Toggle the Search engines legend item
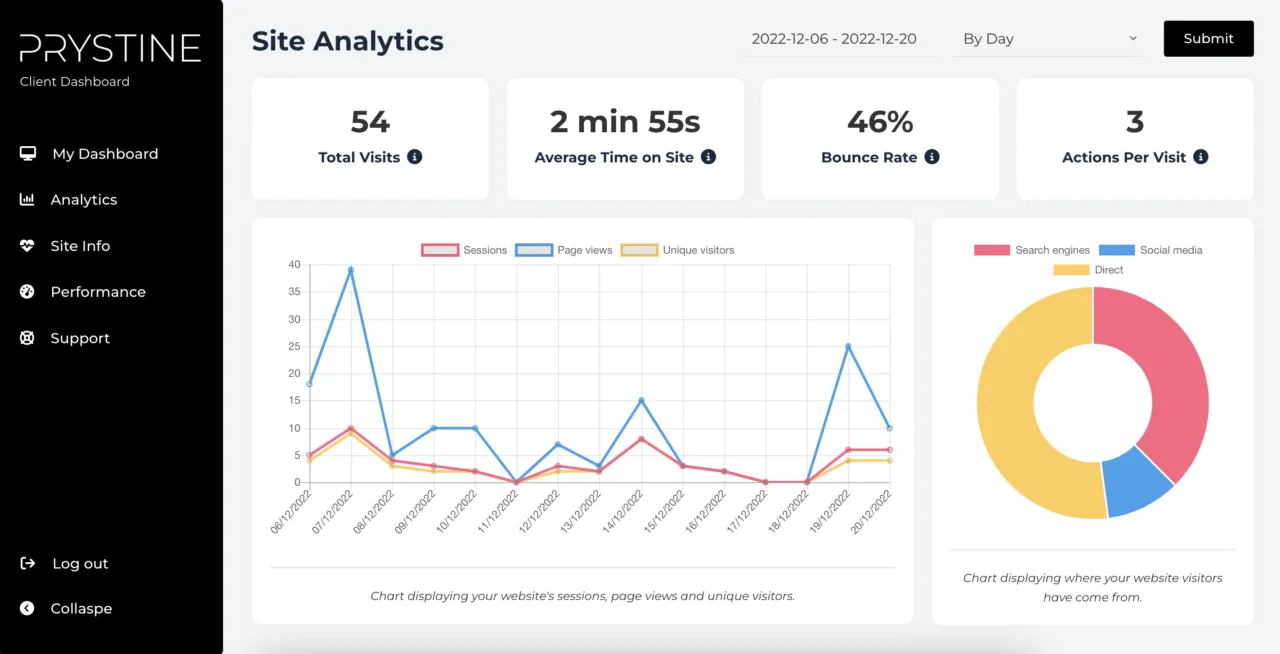 1032,250
